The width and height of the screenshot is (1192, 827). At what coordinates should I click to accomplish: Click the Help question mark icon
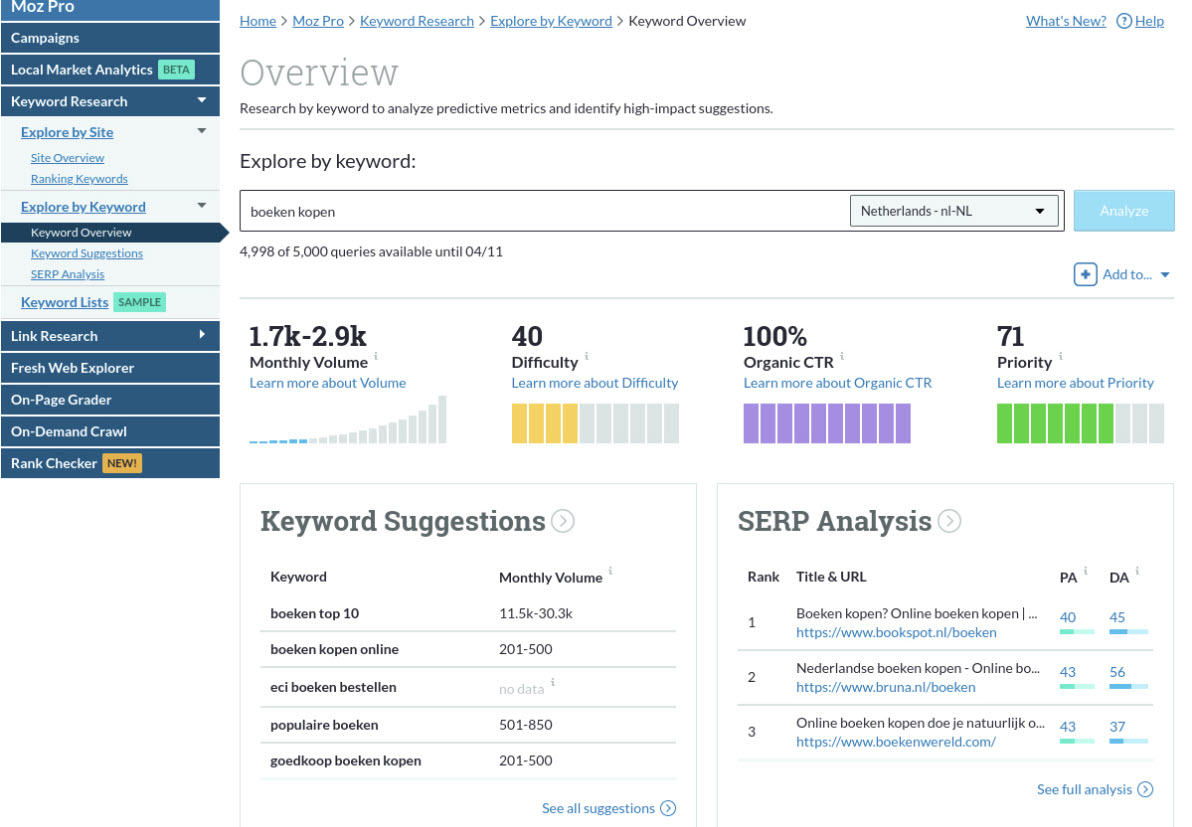pos(1124,21)
